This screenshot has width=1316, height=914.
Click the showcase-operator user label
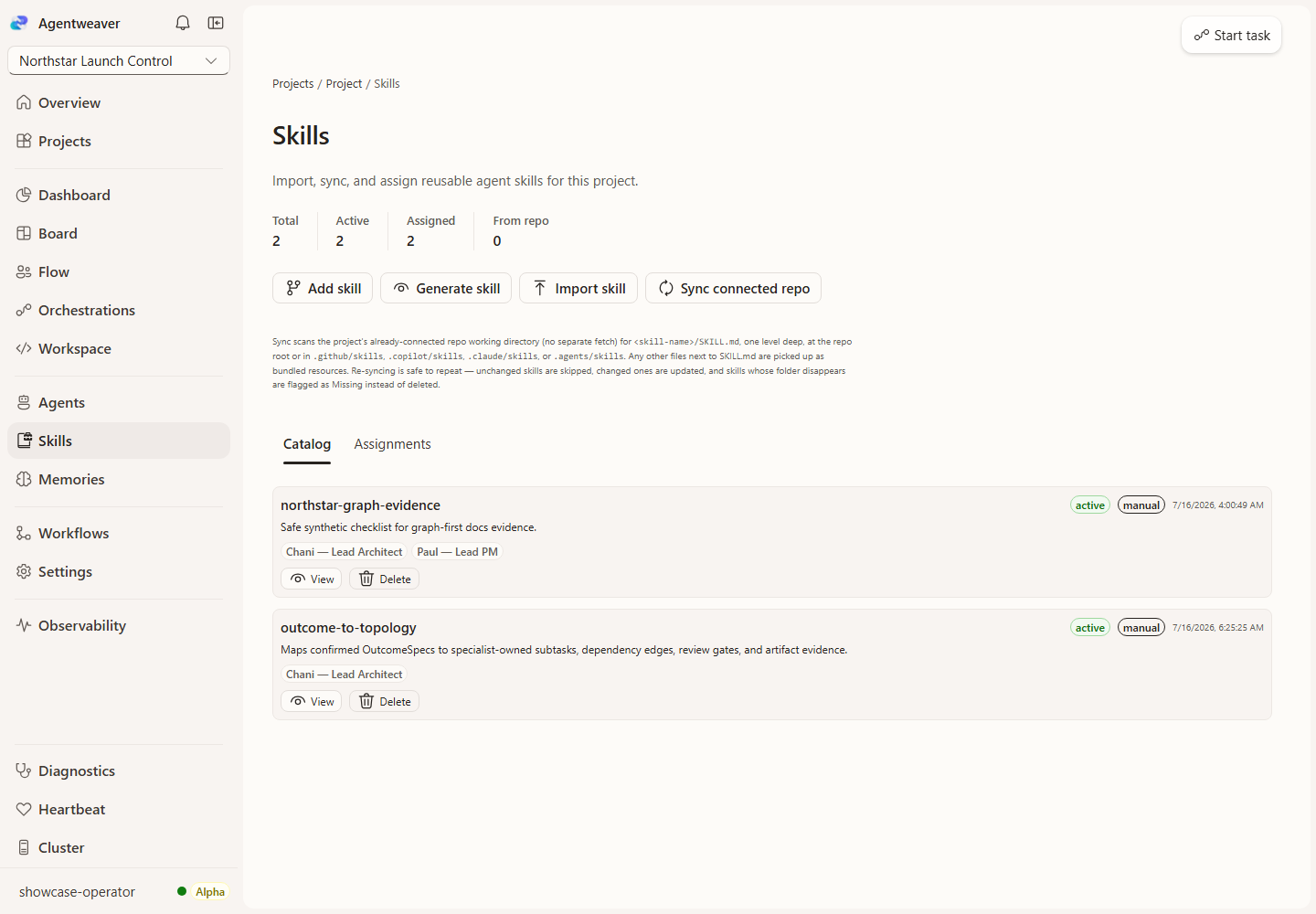pyautogui.click(x=77, y=892)
